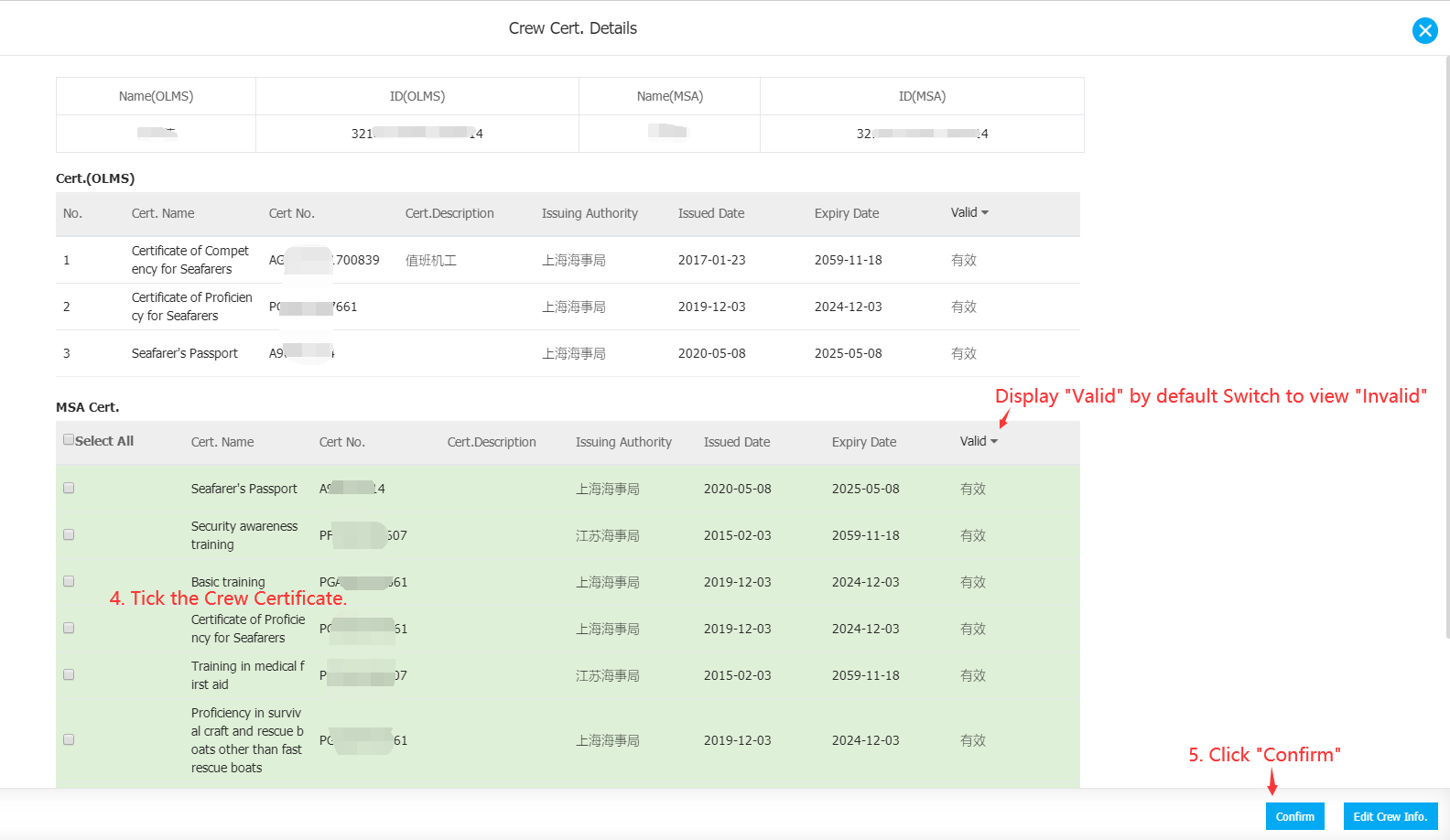This screenshot has height=840, width=1450.
Task: Select Seafarer's Passport name in OLMS table
Action: (184, 353)
